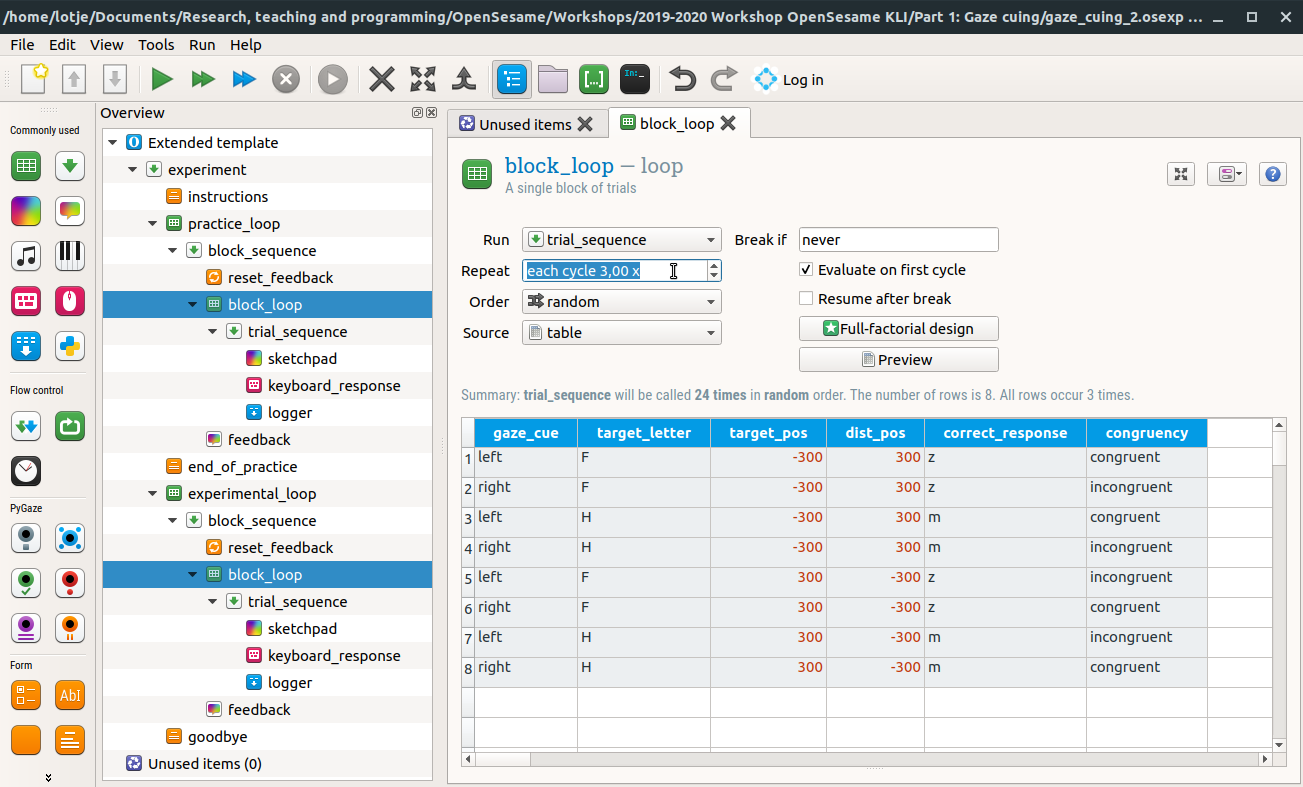Viewport: 1303px width, 787px height.
Task: Open the debug console icon
Action: click(635, 79)
